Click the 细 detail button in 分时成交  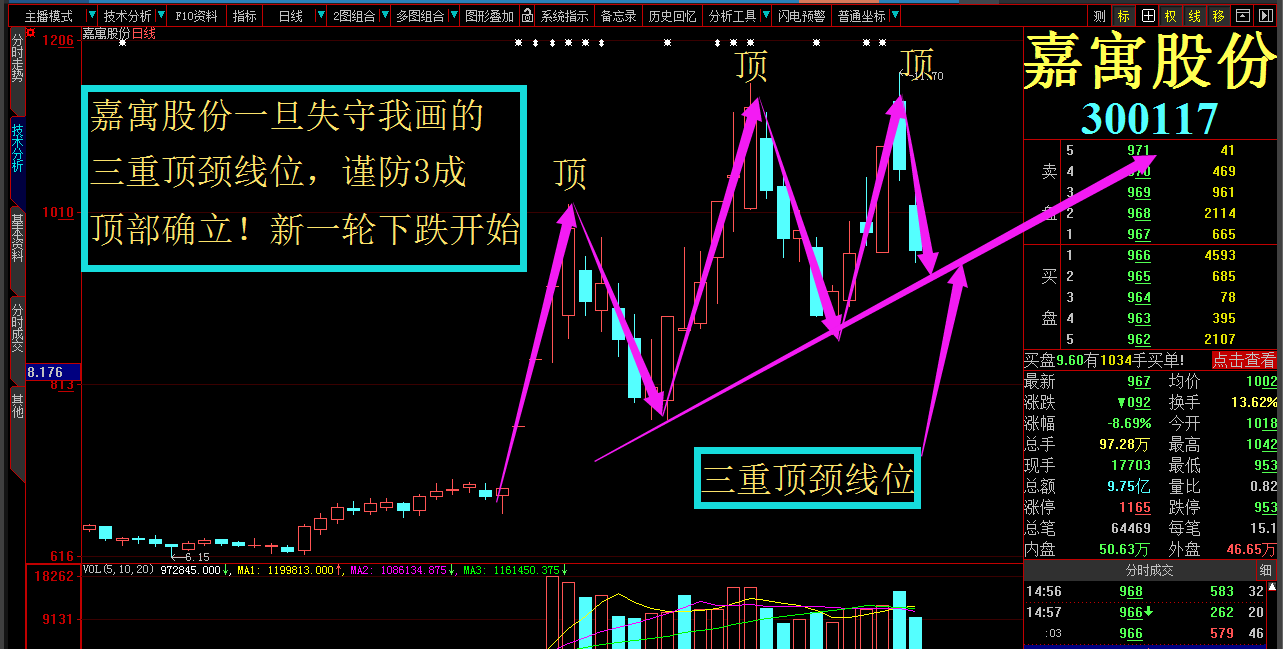click(1266, 570)
